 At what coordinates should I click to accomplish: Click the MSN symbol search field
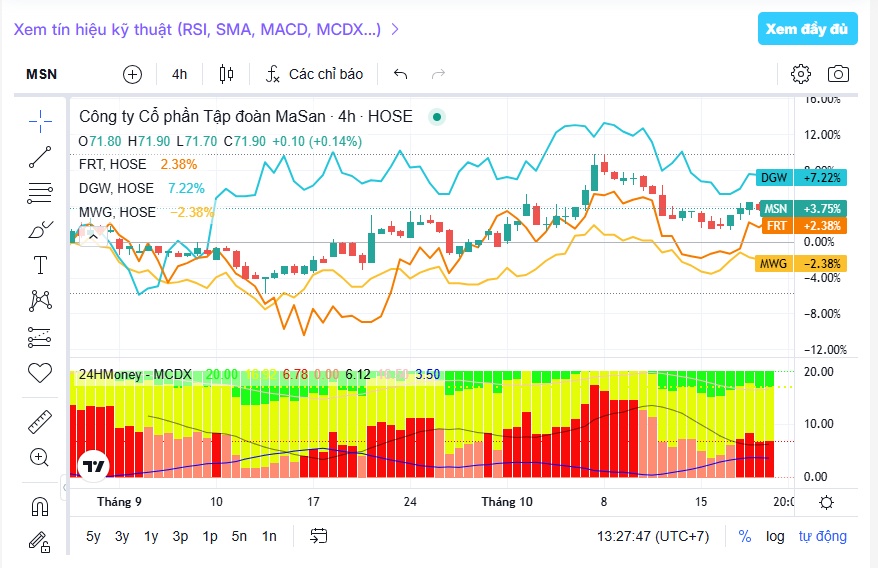41,75
